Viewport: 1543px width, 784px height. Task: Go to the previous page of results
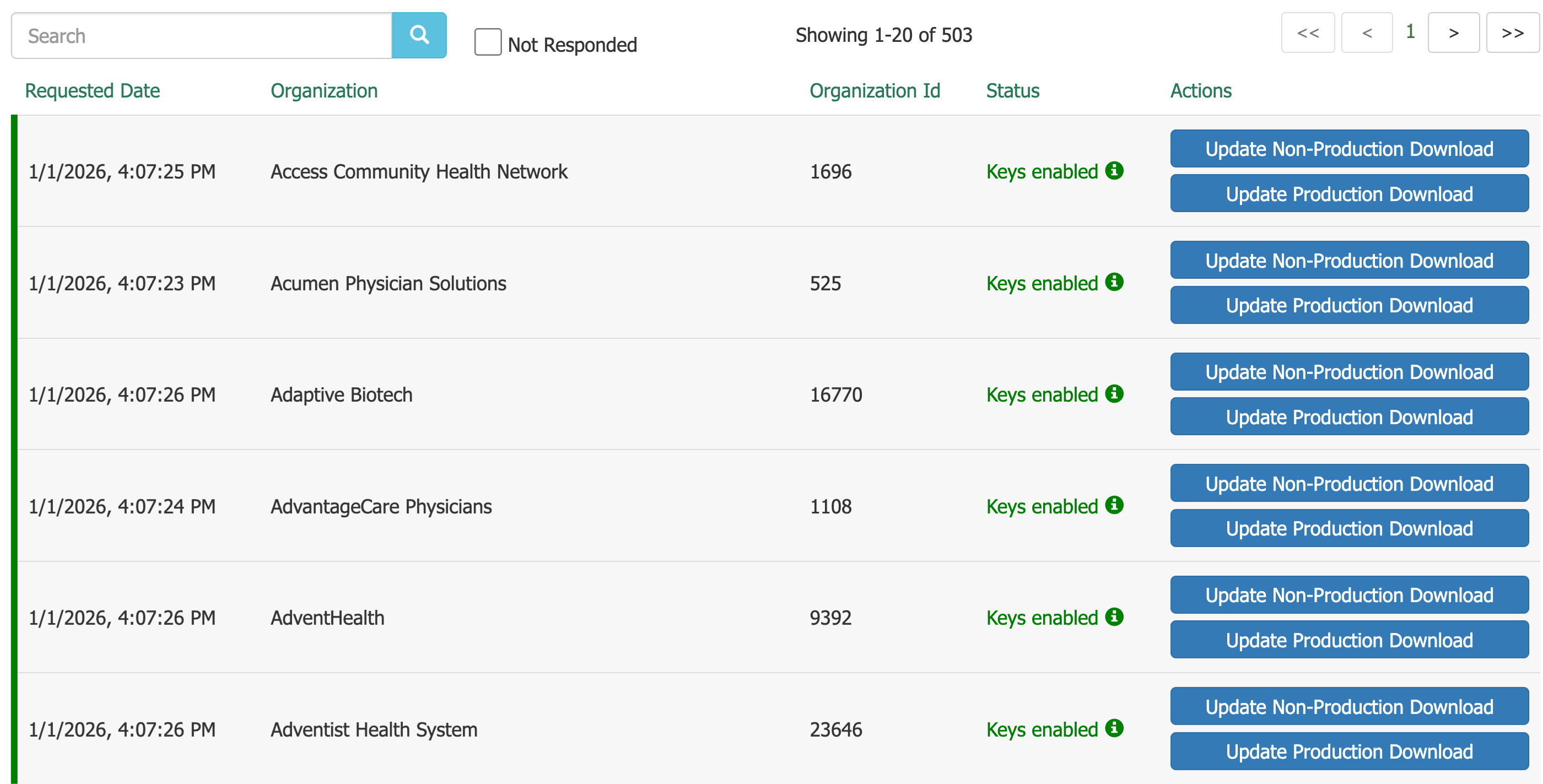point(1367,33)
